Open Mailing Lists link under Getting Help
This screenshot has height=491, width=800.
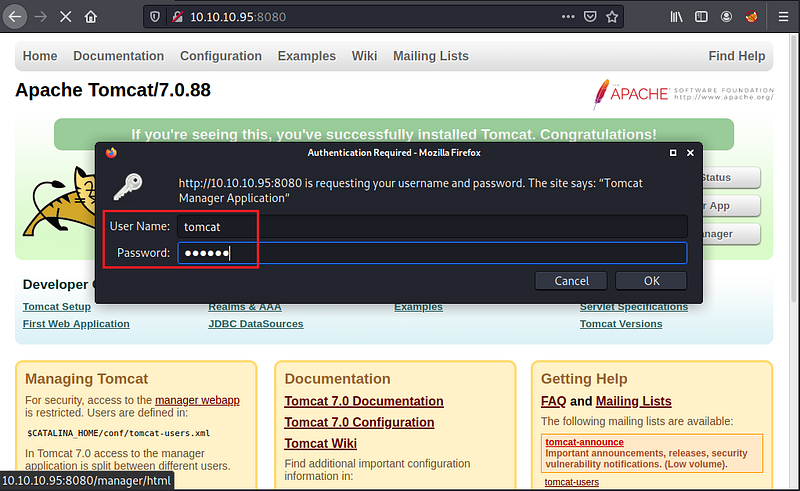(x=633, y=401)
